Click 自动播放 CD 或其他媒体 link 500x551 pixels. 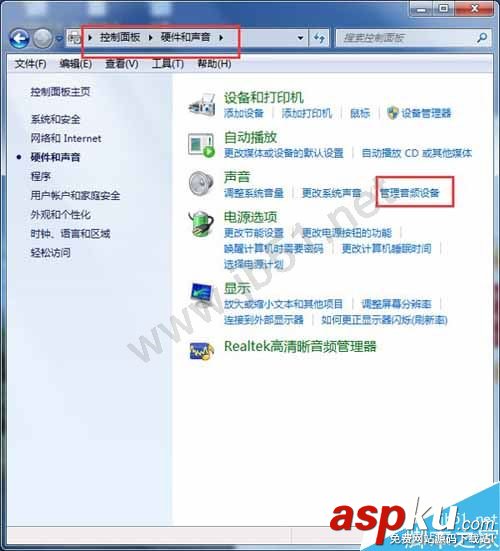417,153
